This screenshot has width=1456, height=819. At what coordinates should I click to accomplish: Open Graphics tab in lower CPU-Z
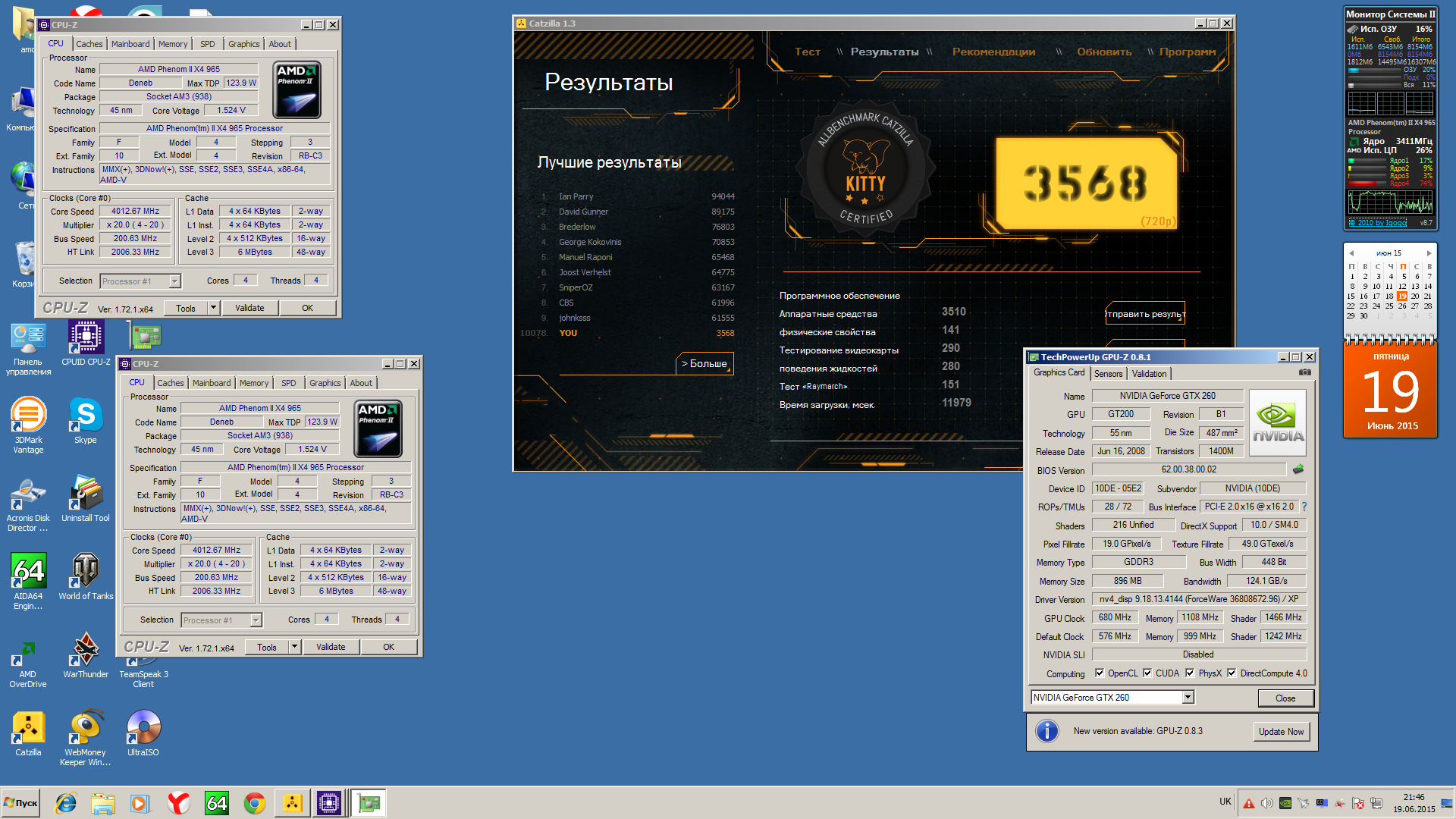[x=325, y=383]
